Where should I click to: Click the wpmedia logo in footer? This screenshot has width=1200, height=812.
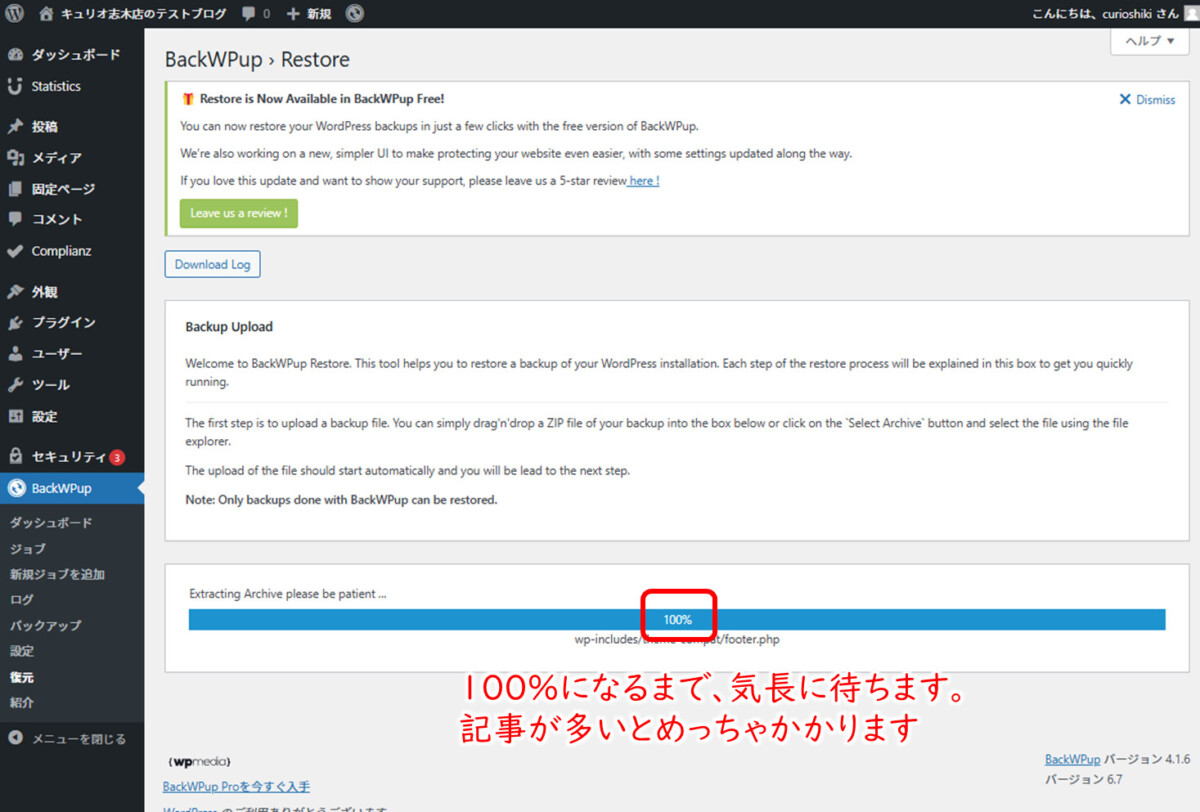tap(201, 761)
